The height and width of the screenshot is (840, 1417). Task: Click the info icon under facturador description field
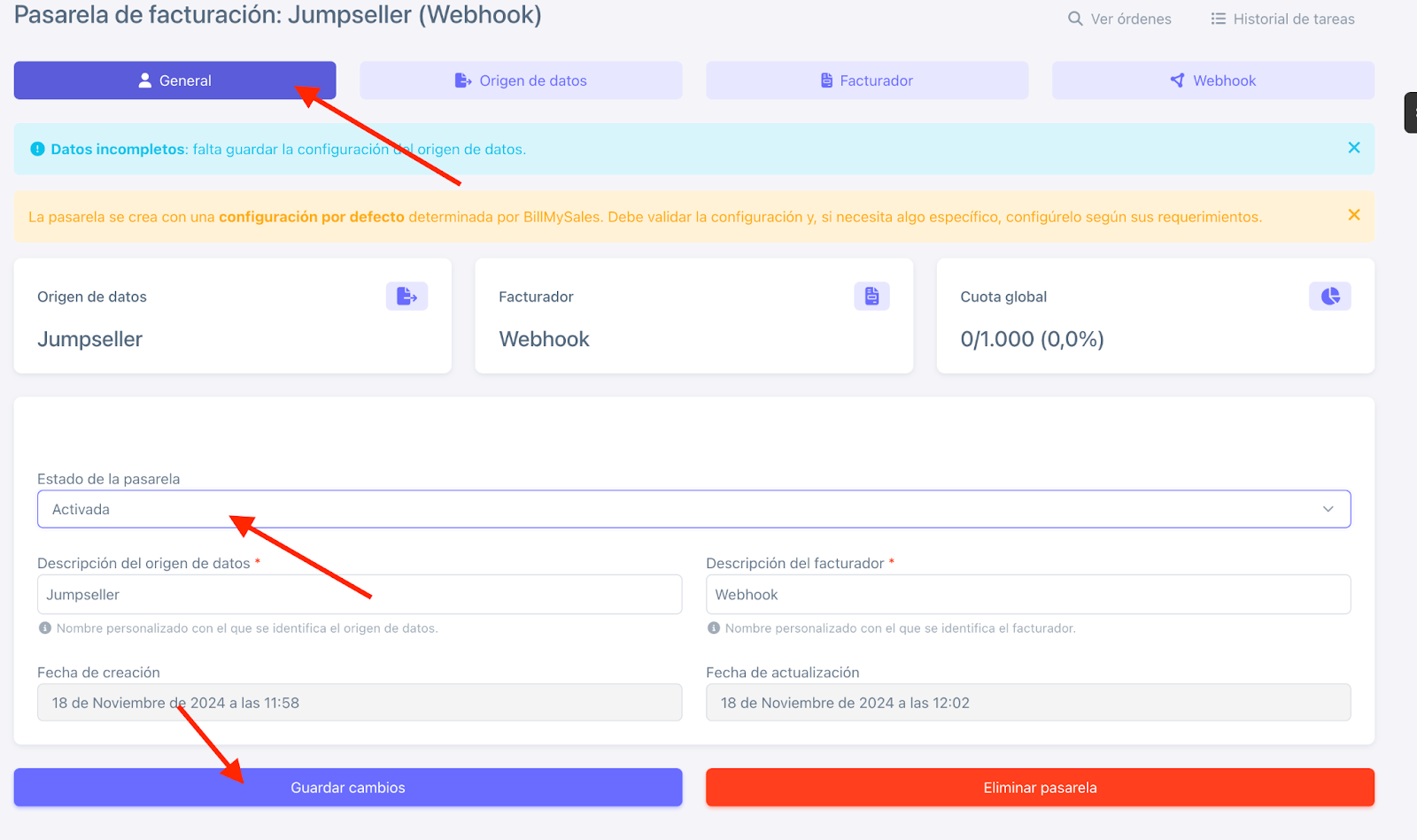pos(714,628)
